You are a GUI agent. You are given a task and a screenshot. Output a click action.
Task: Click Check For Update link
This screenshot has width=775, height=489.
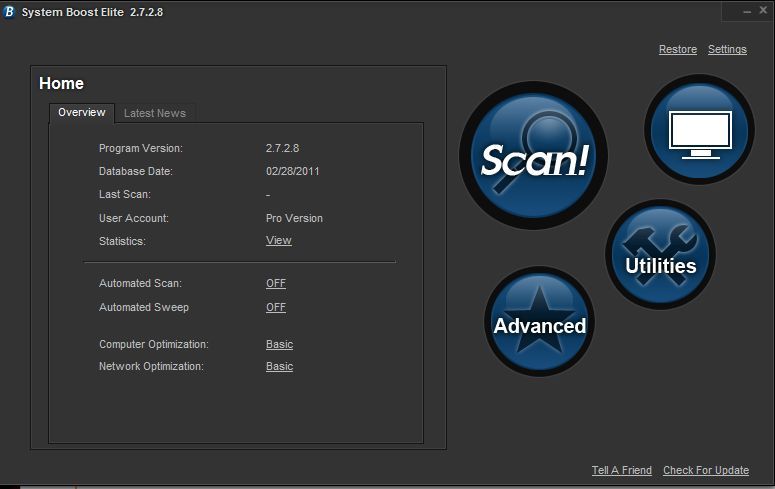pos(706,470)
